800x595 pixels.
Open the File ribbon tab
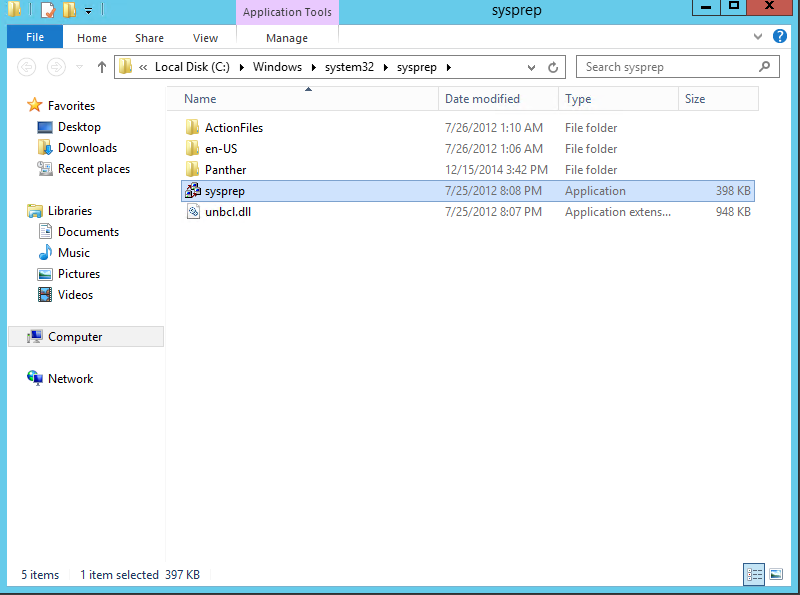click(x=35, y=37)
